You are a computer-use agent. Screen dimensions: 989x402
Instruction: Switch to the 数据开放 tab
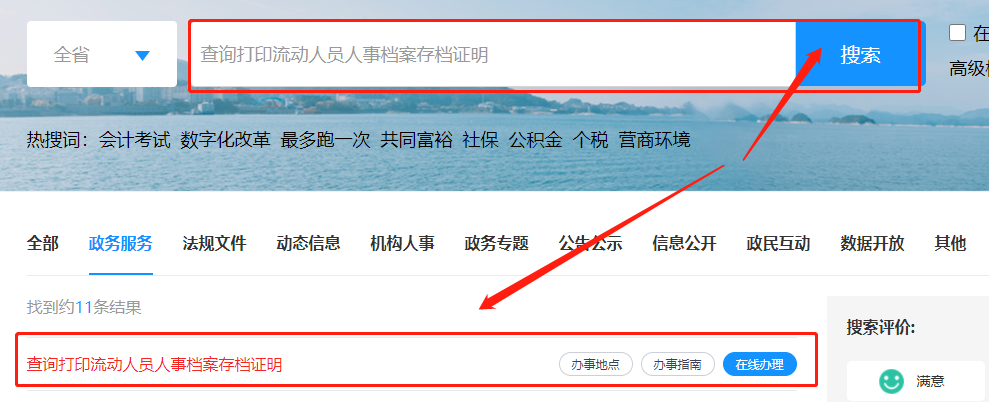point(872,243)
